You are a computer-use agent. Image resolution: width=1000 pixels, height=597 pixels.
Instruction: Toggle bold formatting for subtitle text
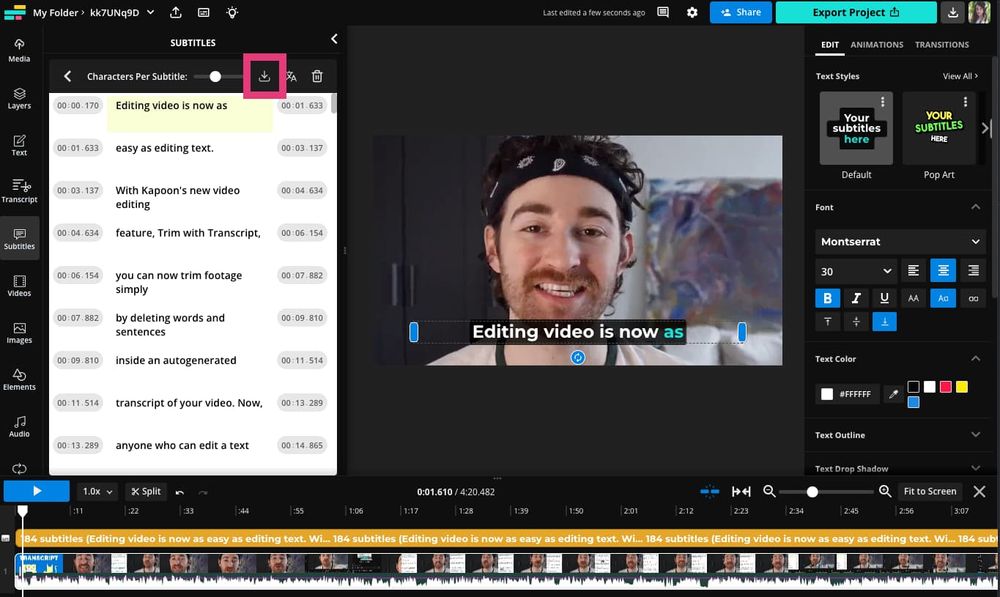(x=827, y=297)
